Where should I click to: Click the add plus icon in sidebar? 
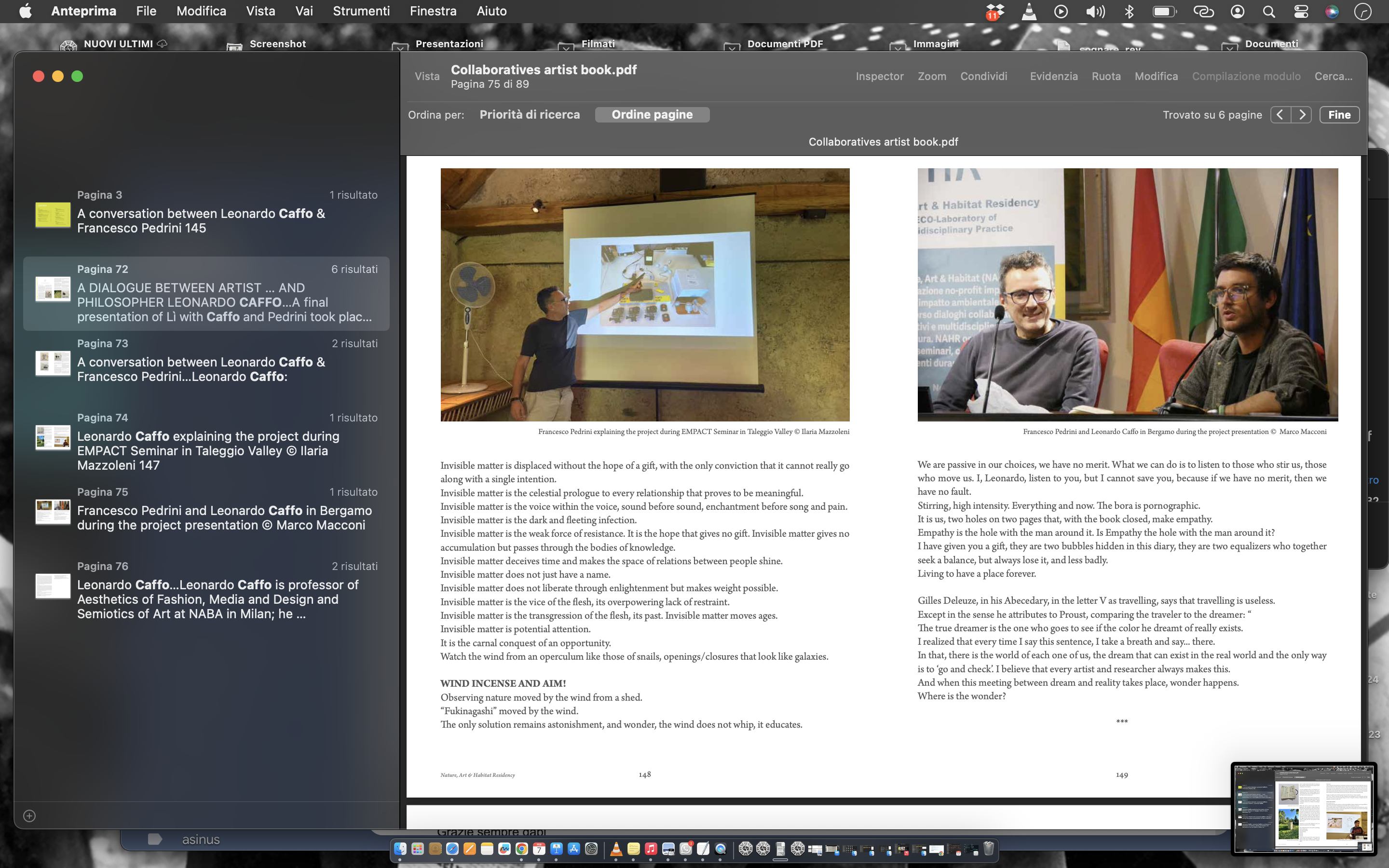tap(29, 816)
